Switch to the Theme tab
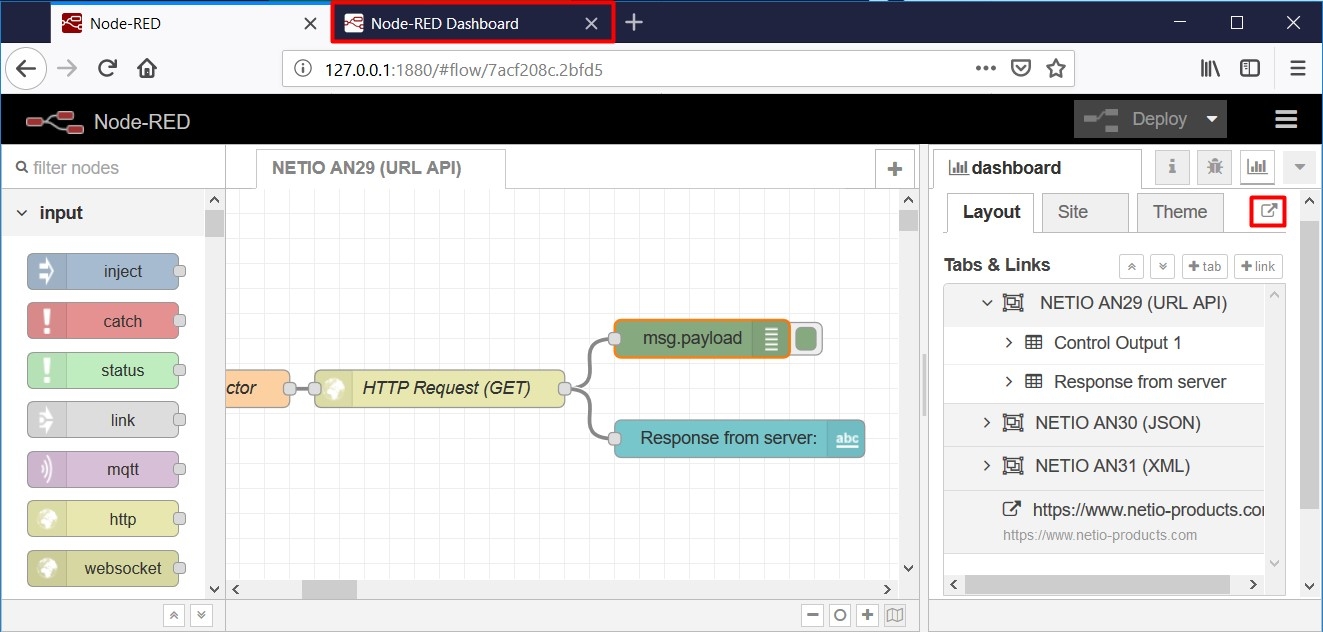Screen dimensions: 1323x632 pos(1180,212)
